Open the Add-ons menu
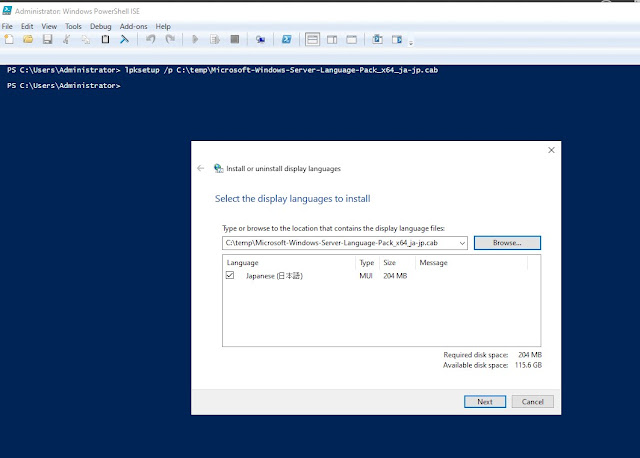Screen dimensions: 640x458 pos(133,27)
